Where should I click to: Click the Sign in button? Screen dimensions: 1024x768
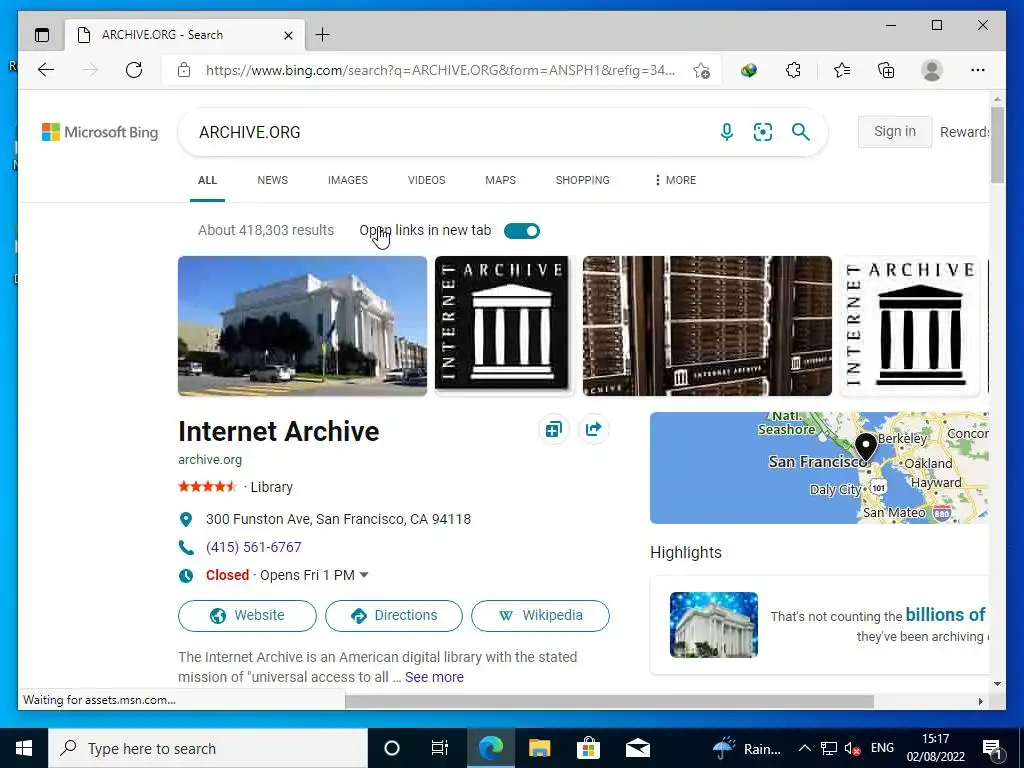click(895, 131)
